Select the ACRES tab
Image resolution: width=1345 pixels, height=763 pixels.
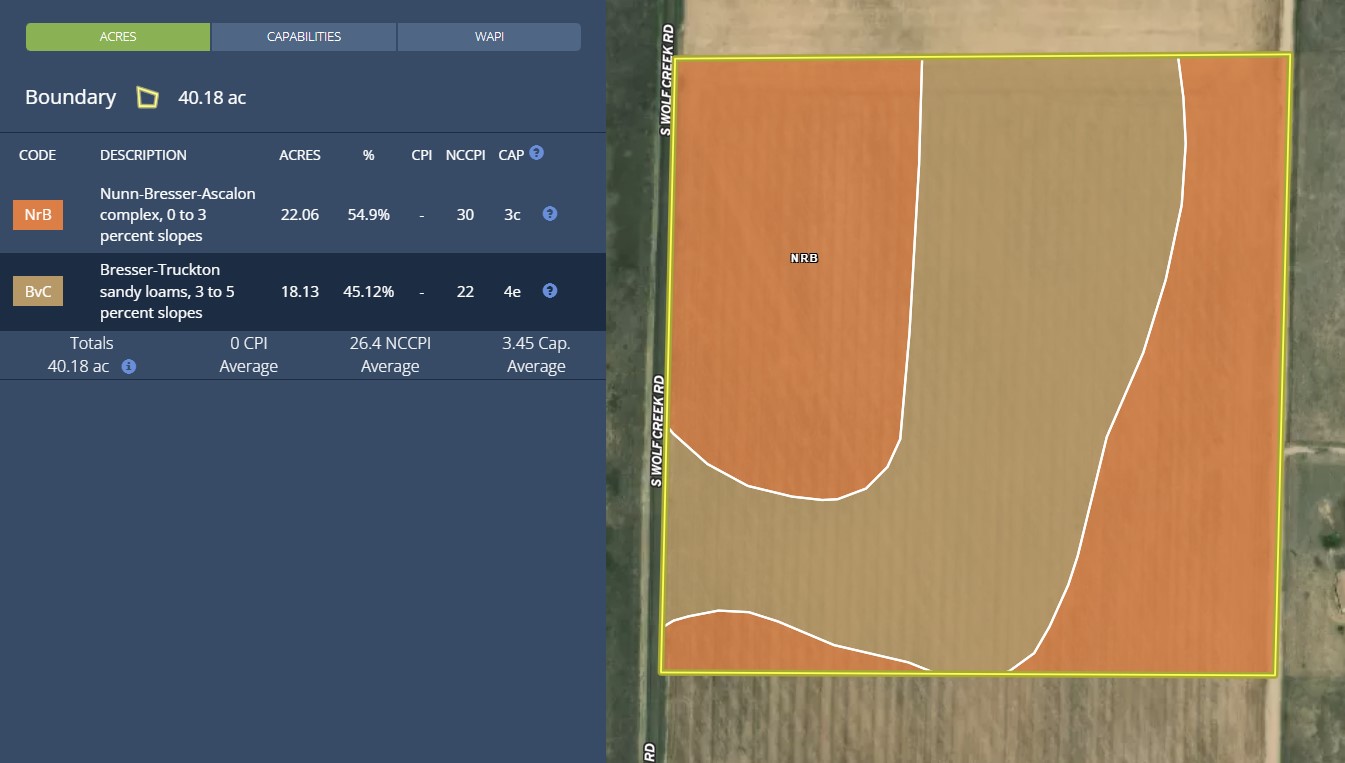pos(118,37)
